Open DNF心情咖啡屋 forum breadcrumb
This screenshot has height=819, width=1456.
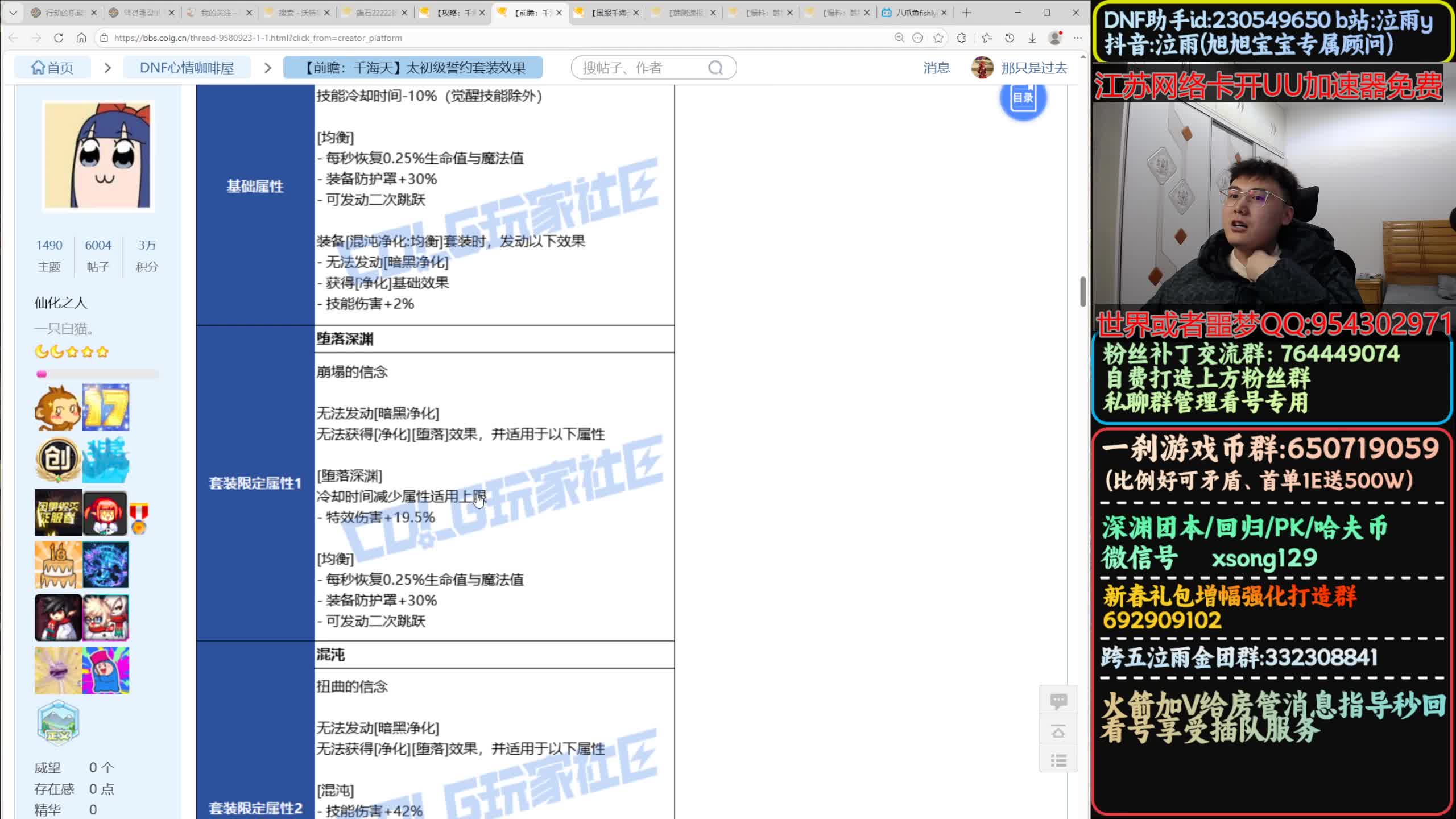(187, 68)
